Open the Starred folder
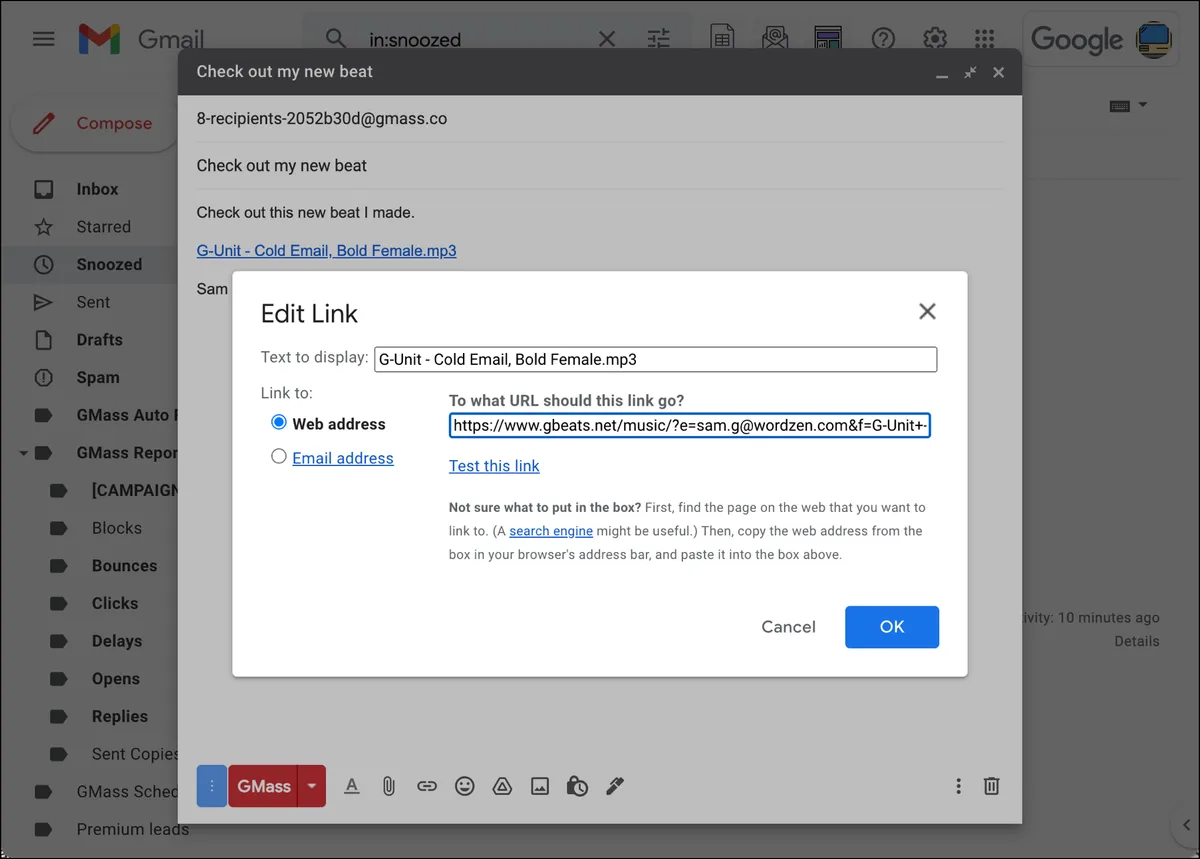The image size is (1200, 859). pos(103,227)
